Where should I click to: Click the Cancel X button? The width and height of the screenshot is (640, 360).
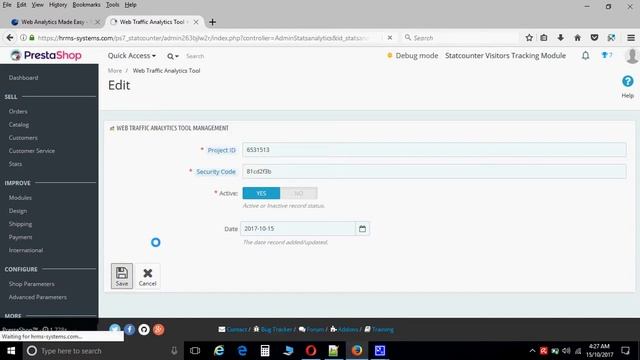[147, 276]
